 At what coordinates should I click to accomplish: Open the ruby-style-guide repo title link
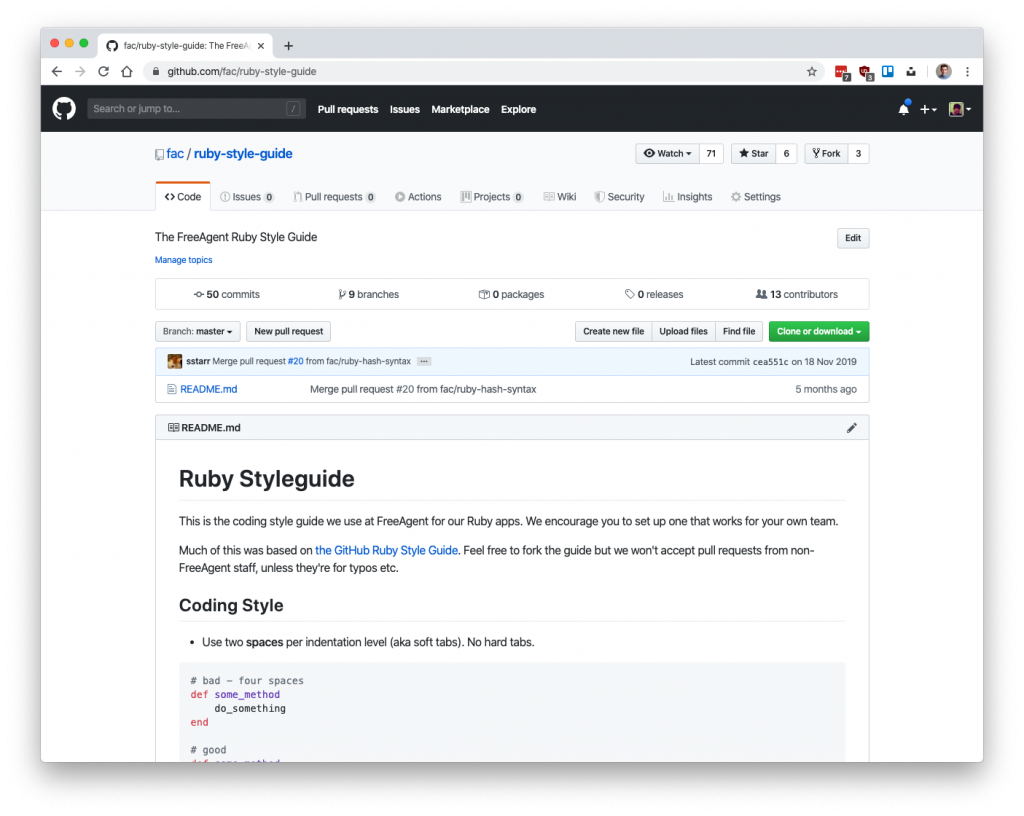coord(243,153)
